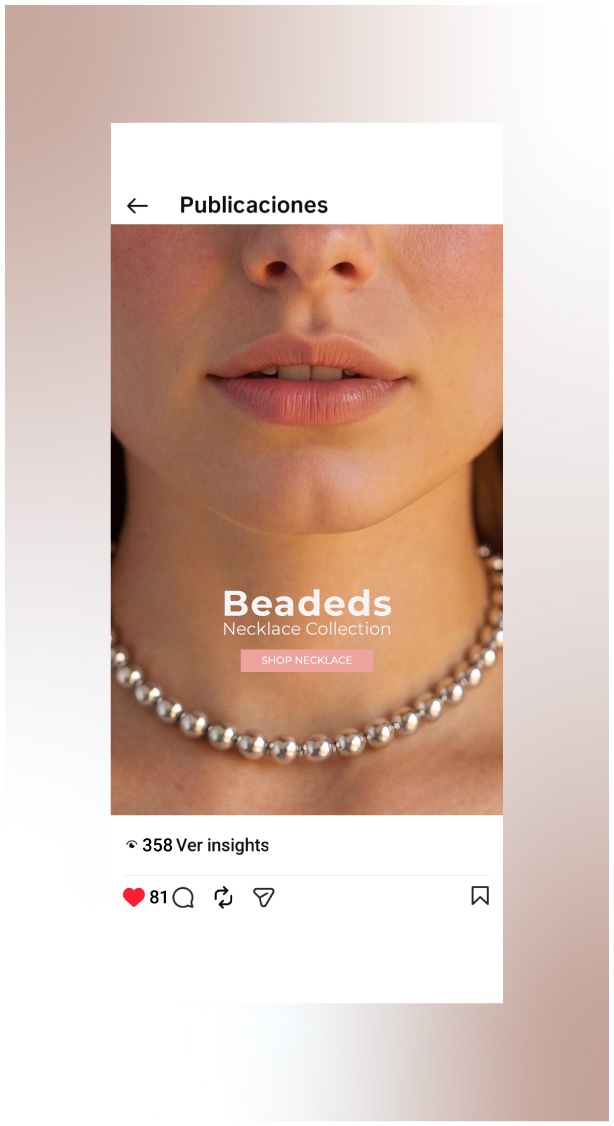Click the SHOP NECKLACE button
Screen dimensions: 614x1126
coord(307,660)
